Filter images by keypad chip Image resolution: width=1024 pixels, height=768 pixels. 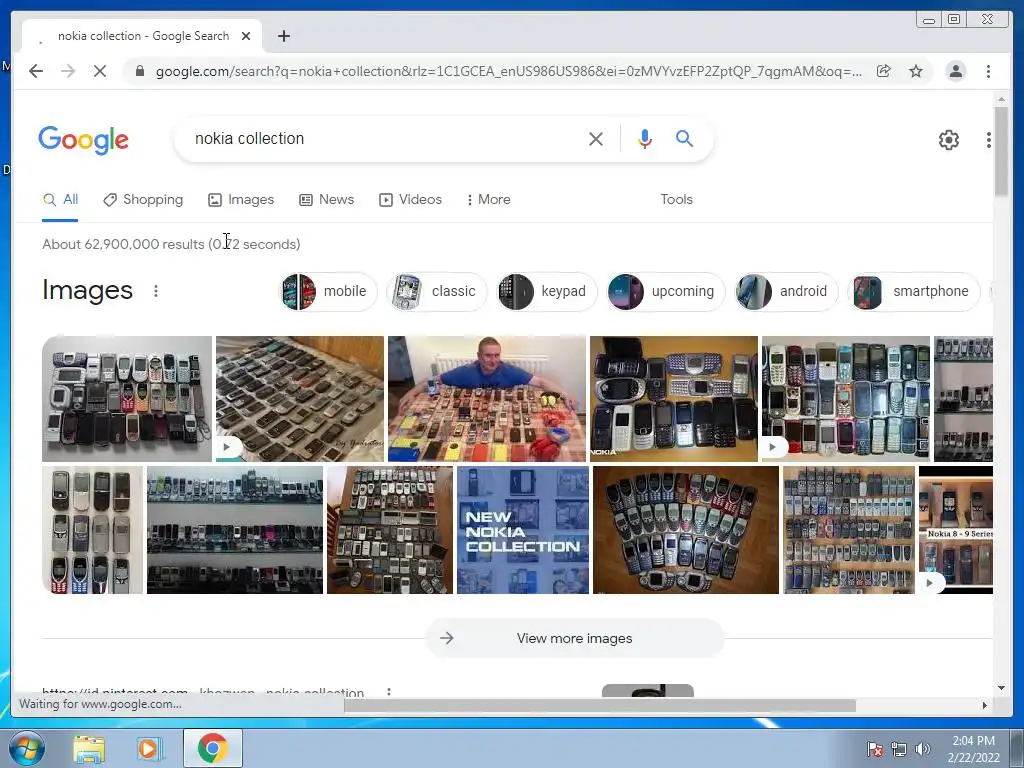point(546,291)
